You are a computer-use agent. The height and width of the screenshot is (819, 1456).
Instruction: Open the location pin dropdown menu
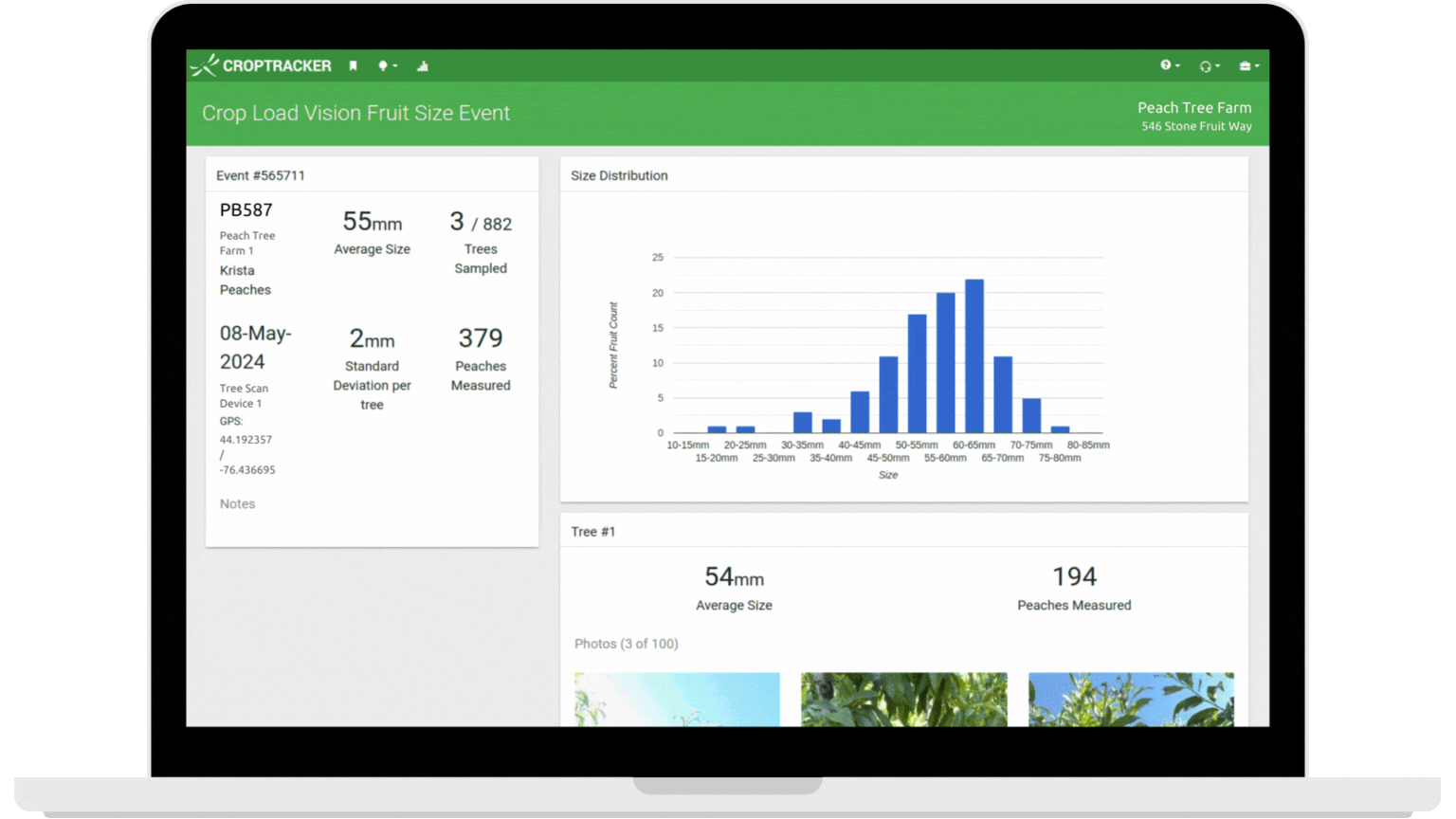(x=387, y=66)
